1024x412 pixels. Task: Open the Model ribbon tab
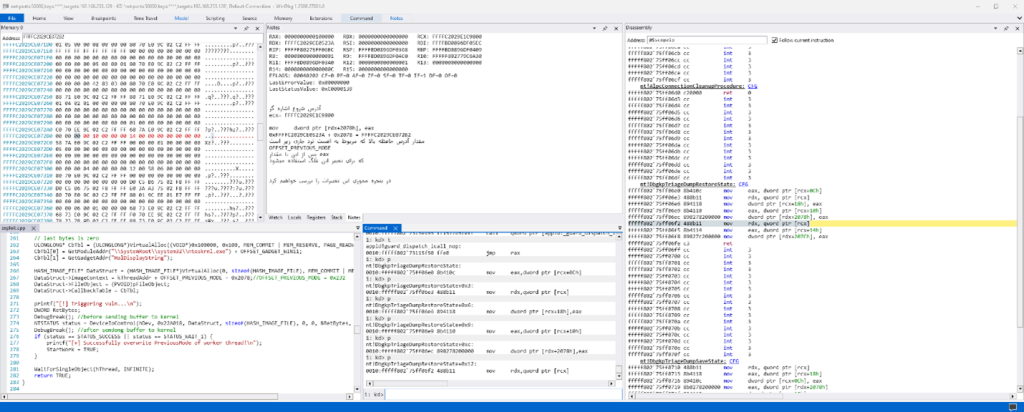click(x=181, y=18)
